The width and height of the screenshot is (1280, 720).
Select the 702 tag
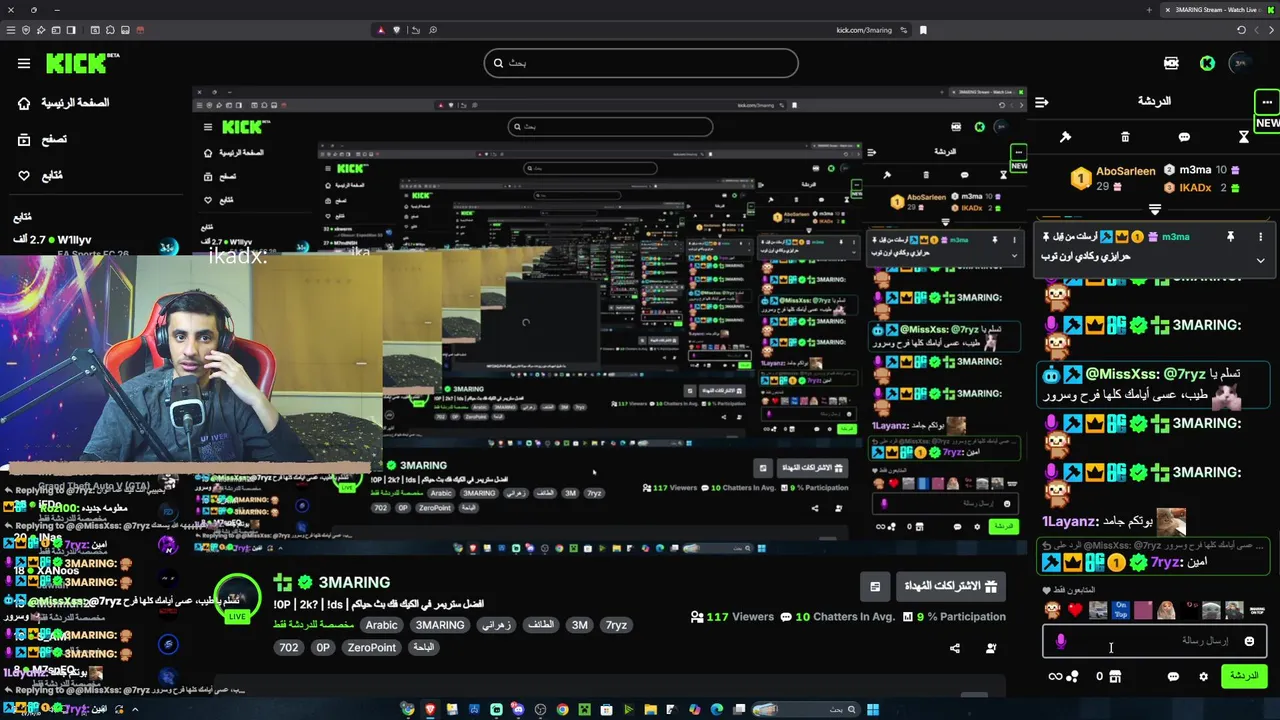(x=289, y=647)
